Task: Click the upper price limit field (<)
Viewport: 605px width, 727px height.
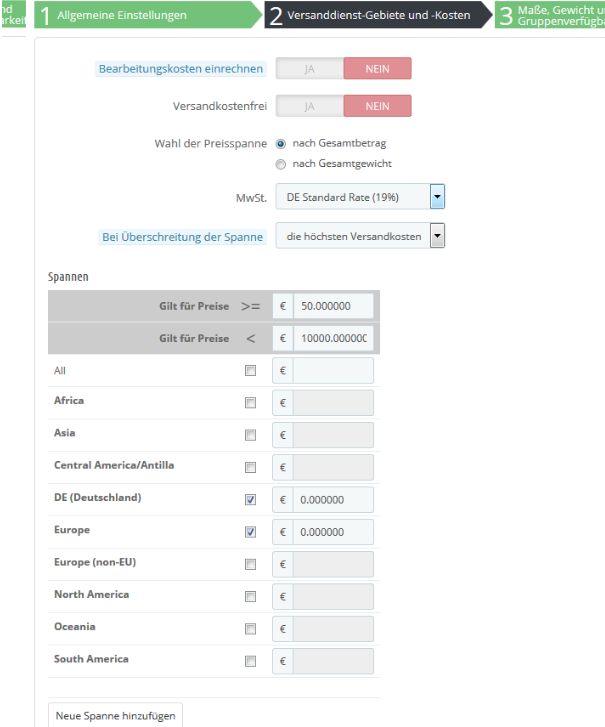Action: [334, 339]
